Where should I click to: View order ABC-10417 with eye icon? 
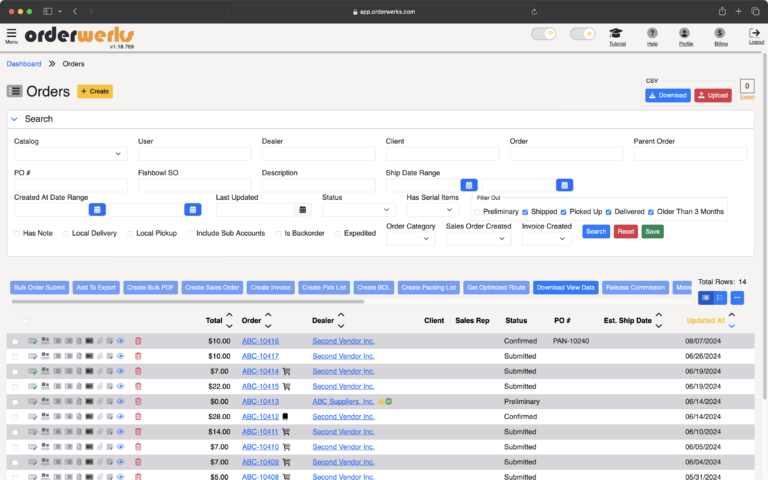tap(120, 356)
